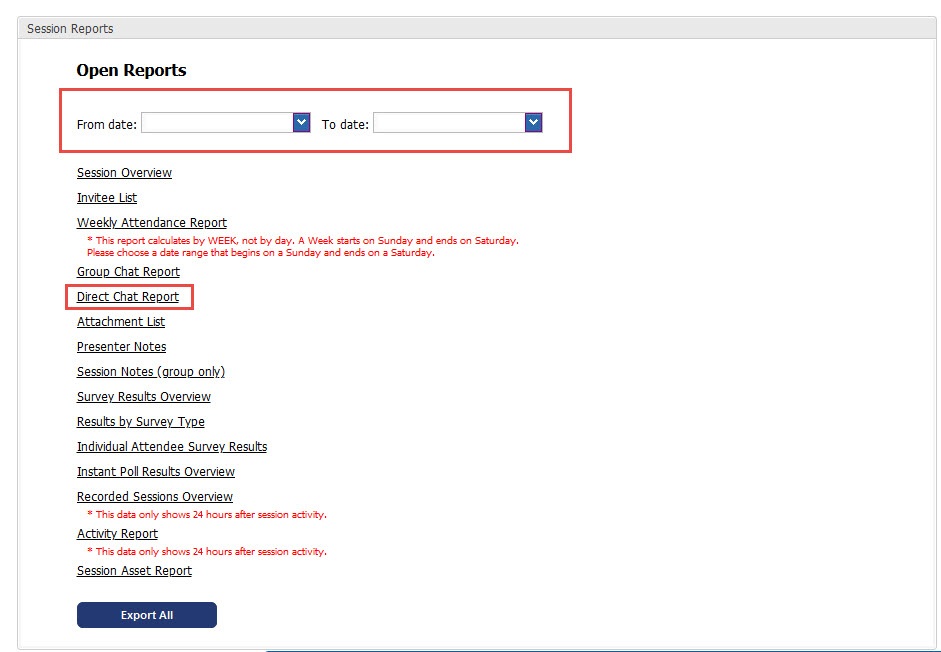This screenshot has width=941, height=652.
Task: Click inside the To date field
Action: [449, 122]
